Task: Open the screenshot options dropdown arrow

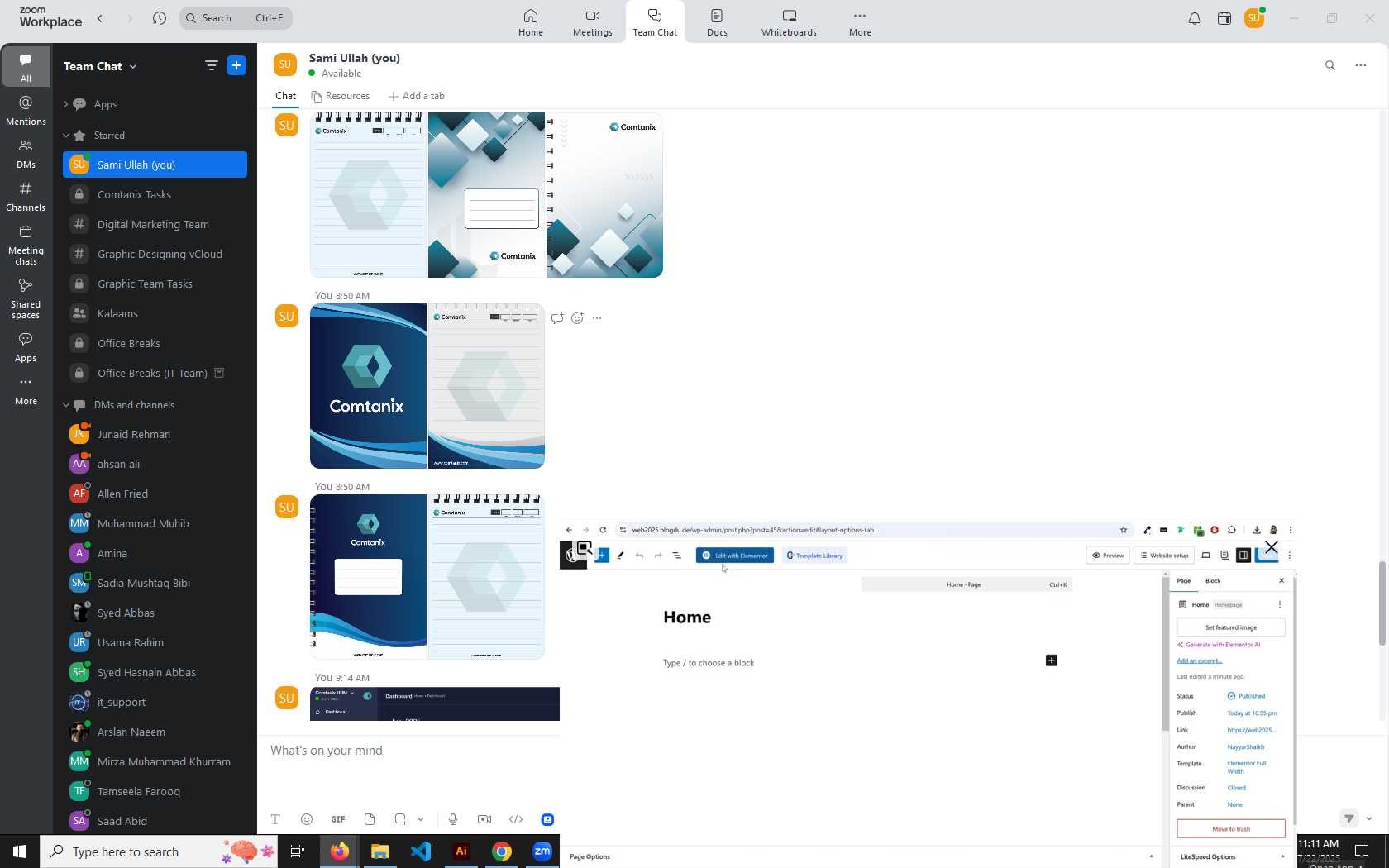Action: point(421,819)
